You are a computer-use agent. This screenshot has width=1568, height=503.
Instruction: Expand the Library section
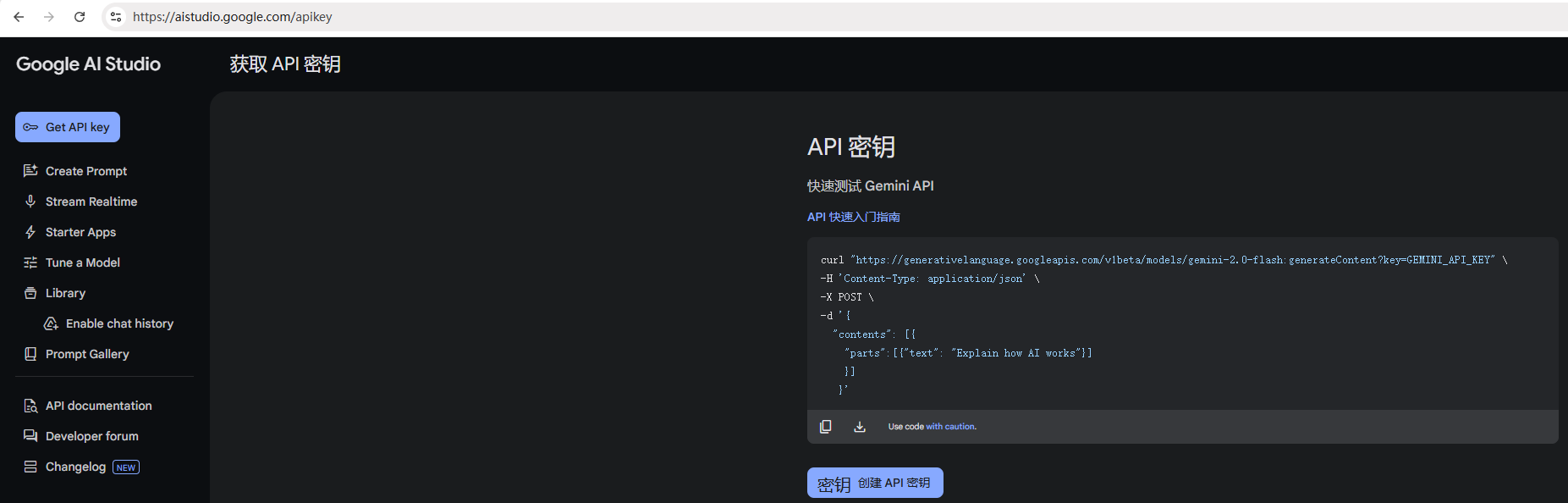click(x=65, y=293)
